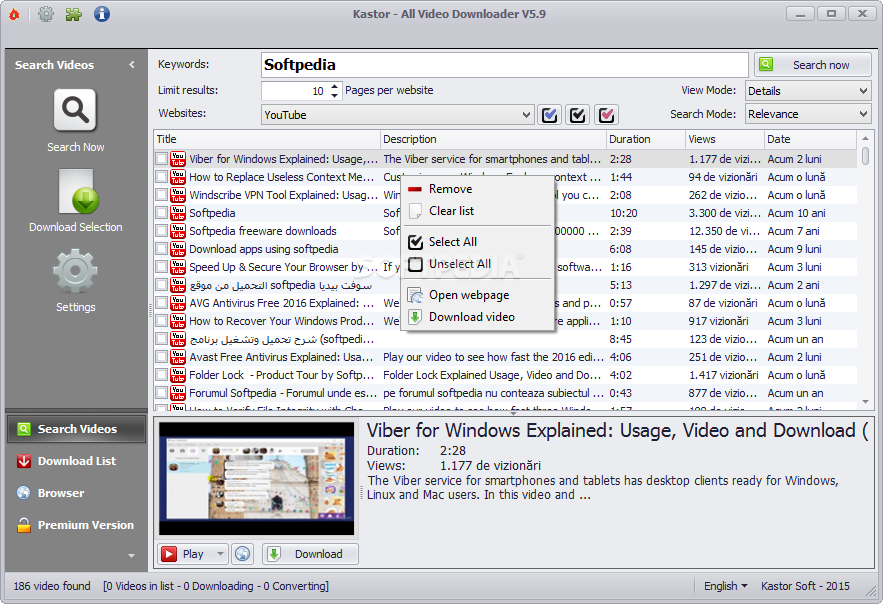883x604 pixels.
Task: Tick checkbox for Viber for Windows Explained
Action: coord(162,159)
